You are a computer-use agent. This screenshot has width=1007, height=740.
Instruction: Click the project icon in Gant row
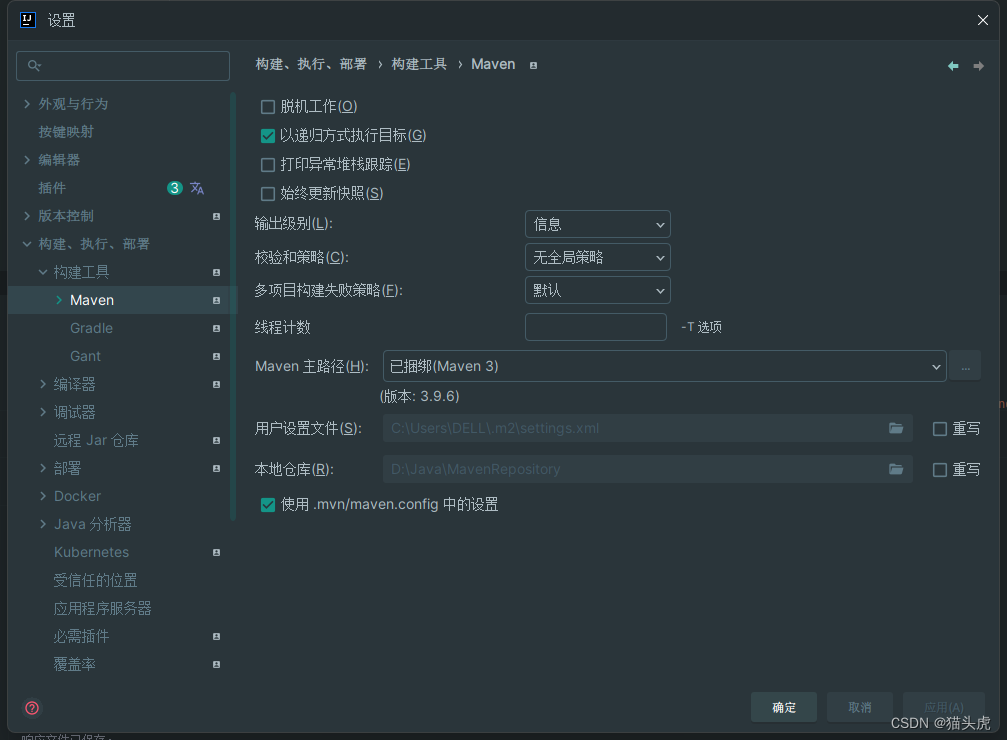click(216, 357)
